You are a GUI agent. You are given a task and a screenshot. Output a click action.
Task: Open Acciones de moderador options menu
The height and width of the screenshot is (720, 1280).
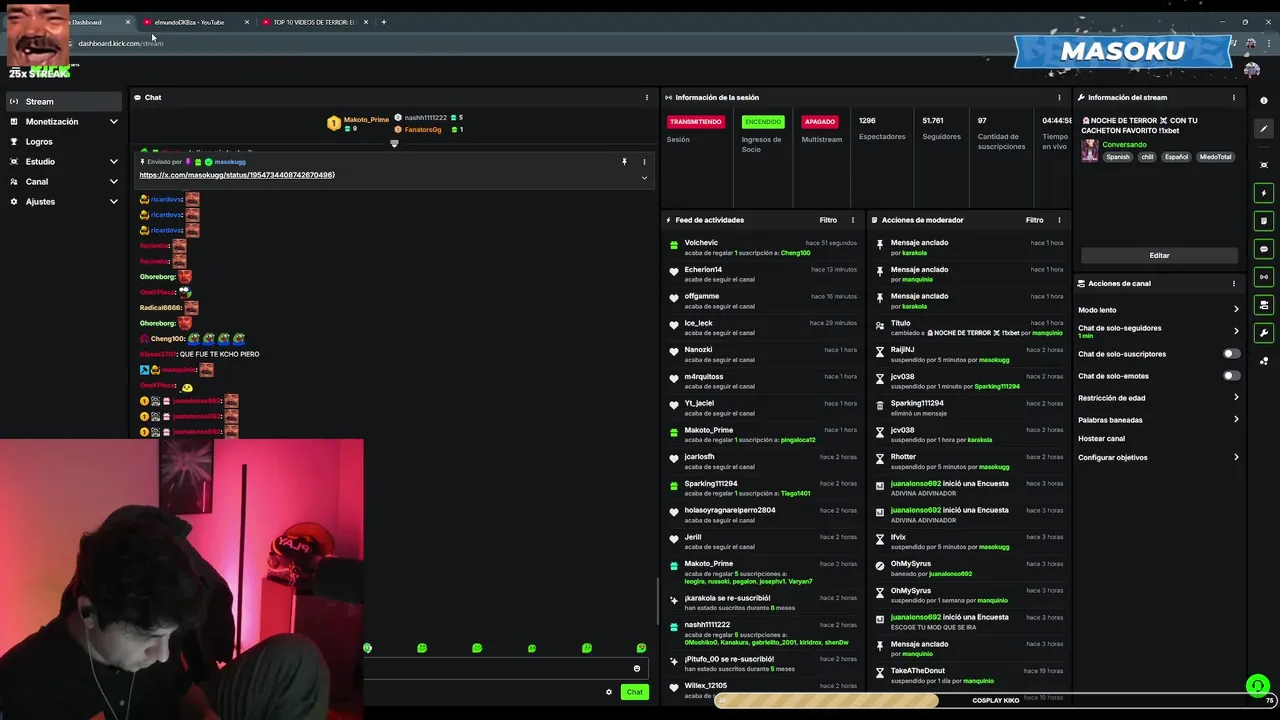point(1059,220)
